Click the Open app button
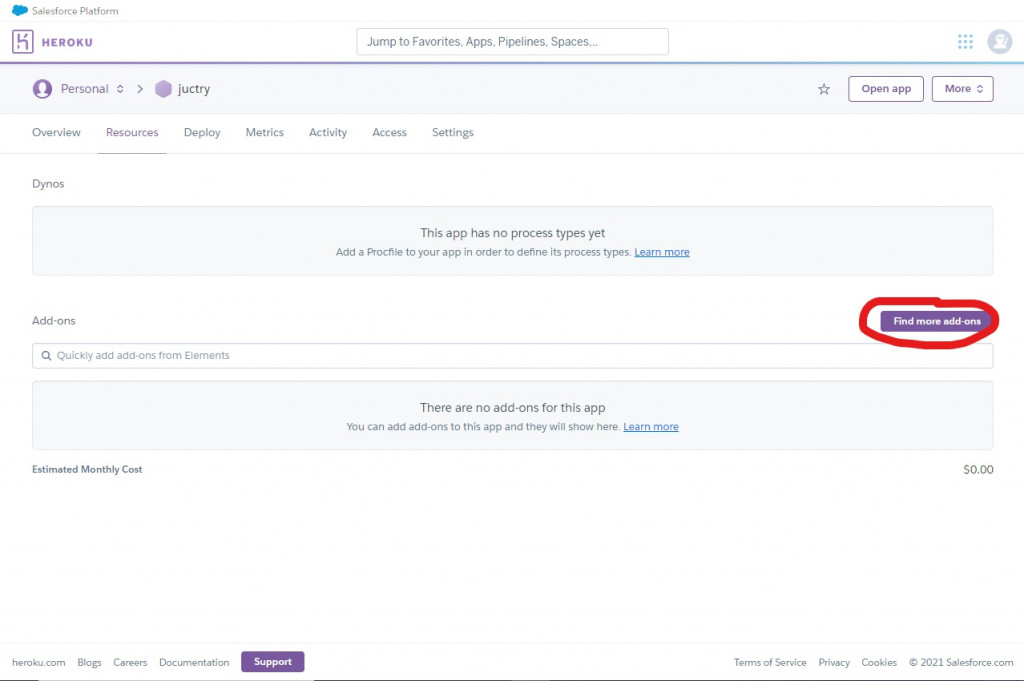 886,89
